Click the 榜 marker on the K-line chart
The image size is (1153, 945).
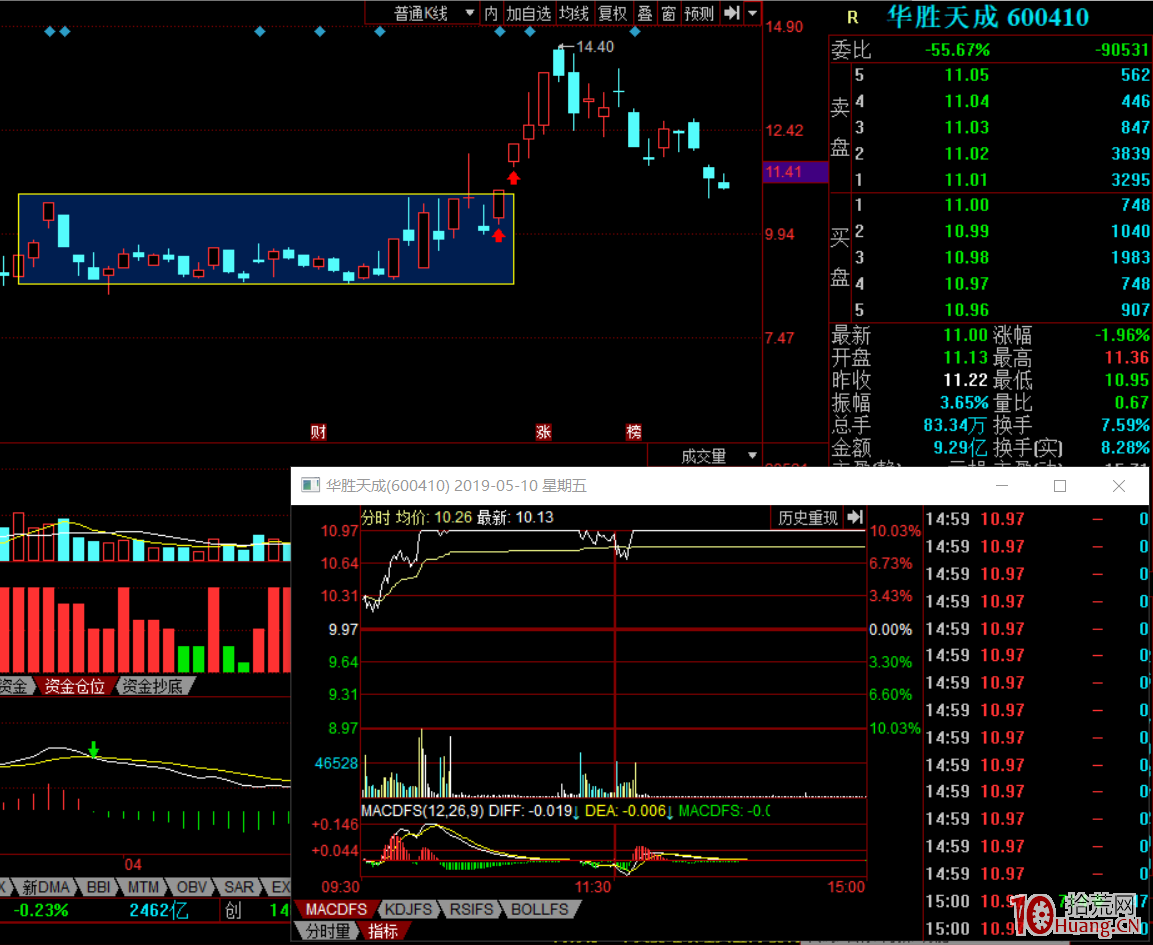[634, 432]
